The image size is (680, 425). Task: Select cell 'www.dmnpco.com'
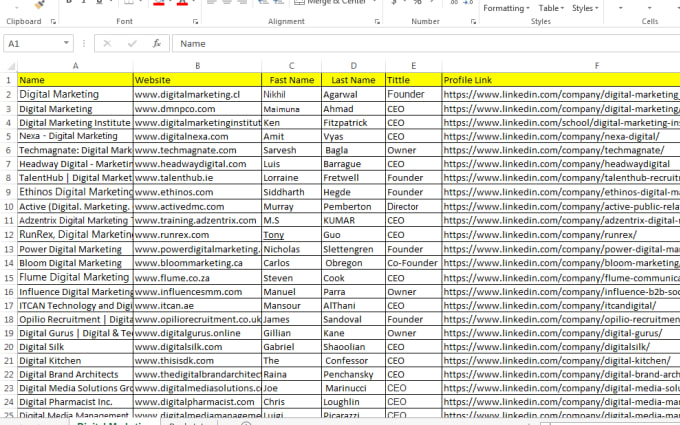pyautogui.click(x=197, y=109)
